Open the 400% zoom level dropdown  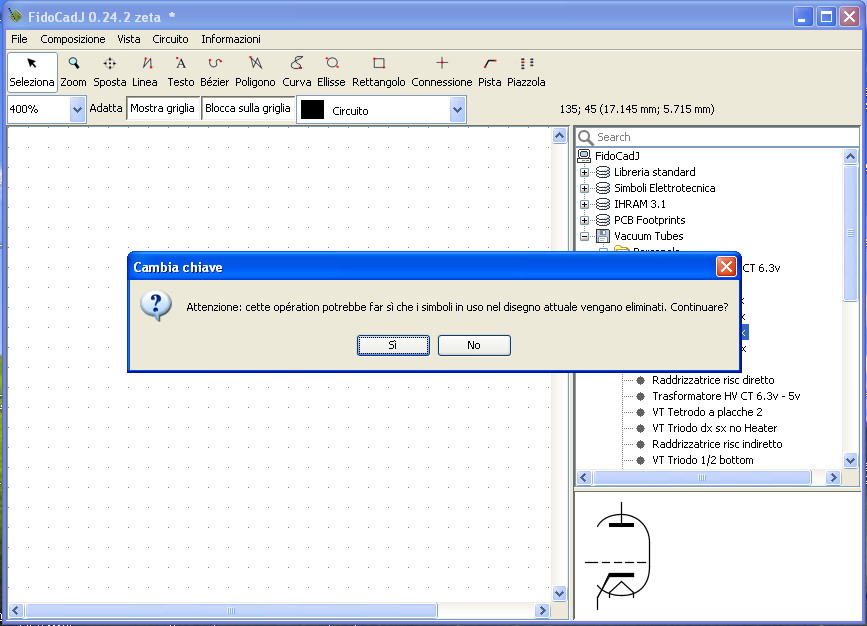(77, 110)
